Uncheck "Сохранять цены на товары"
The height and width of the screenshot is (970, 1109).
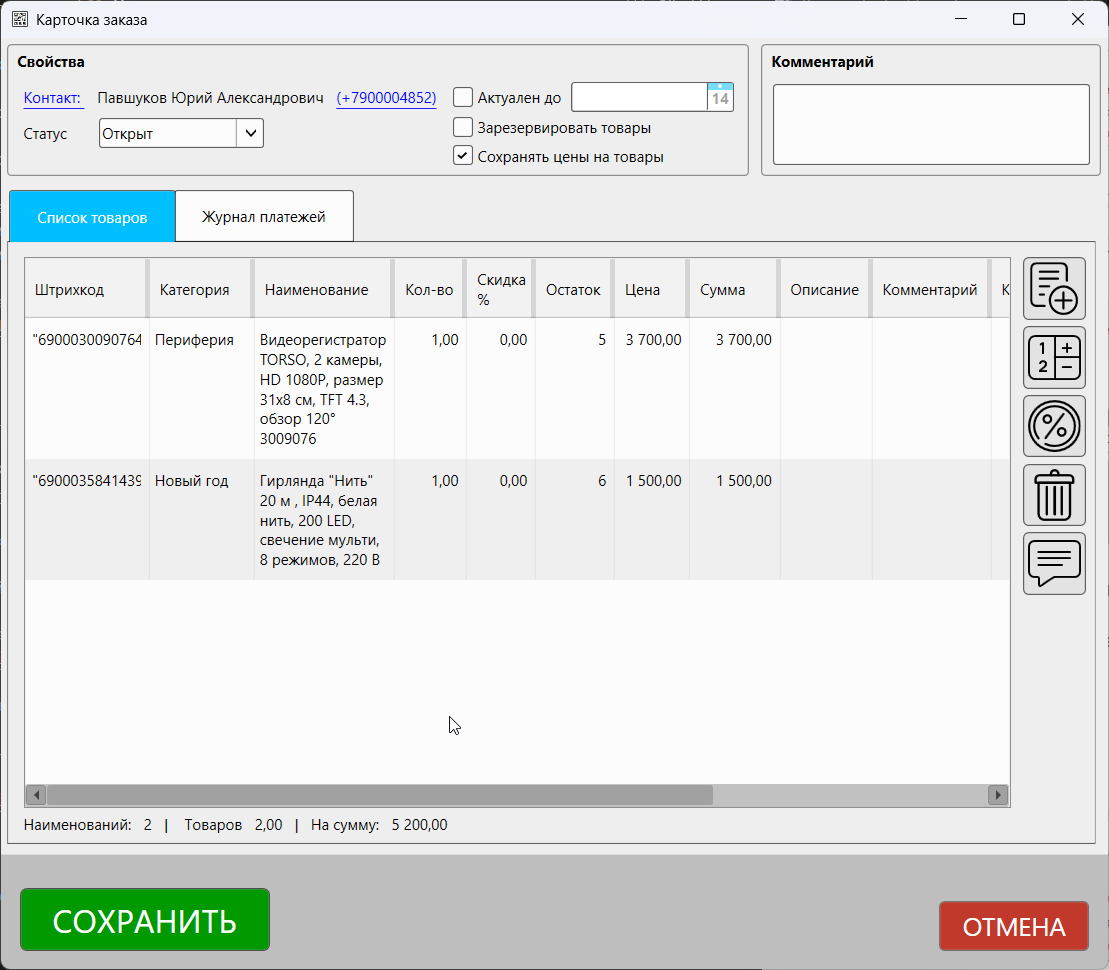pos(463,156)
